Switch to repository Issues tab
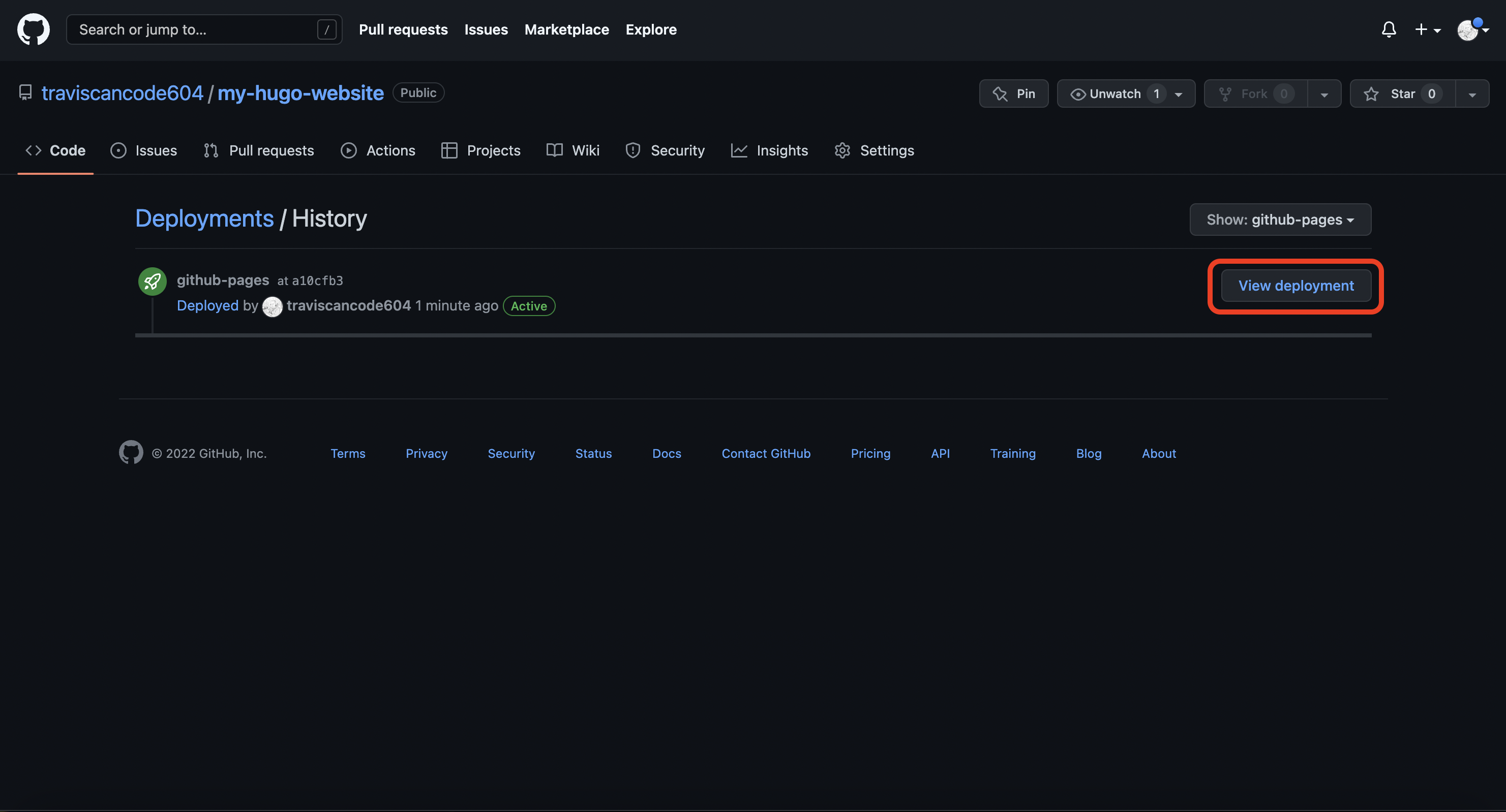This screenshot has width=1506, height=812. [x=143, y=150]
